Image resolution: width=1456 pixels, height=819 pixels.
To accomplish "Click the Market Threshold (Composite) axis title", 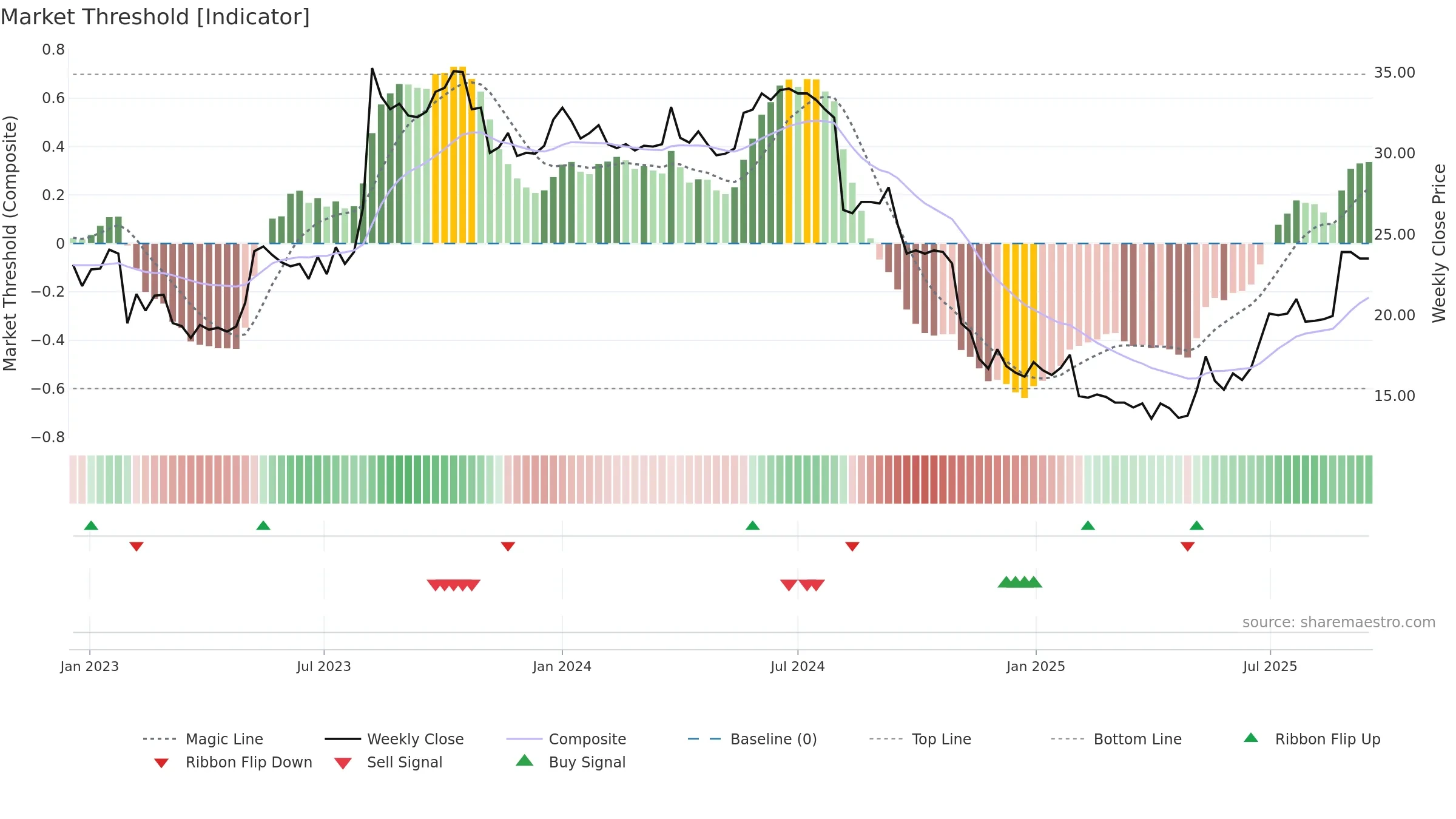I will tap(10, 243).
